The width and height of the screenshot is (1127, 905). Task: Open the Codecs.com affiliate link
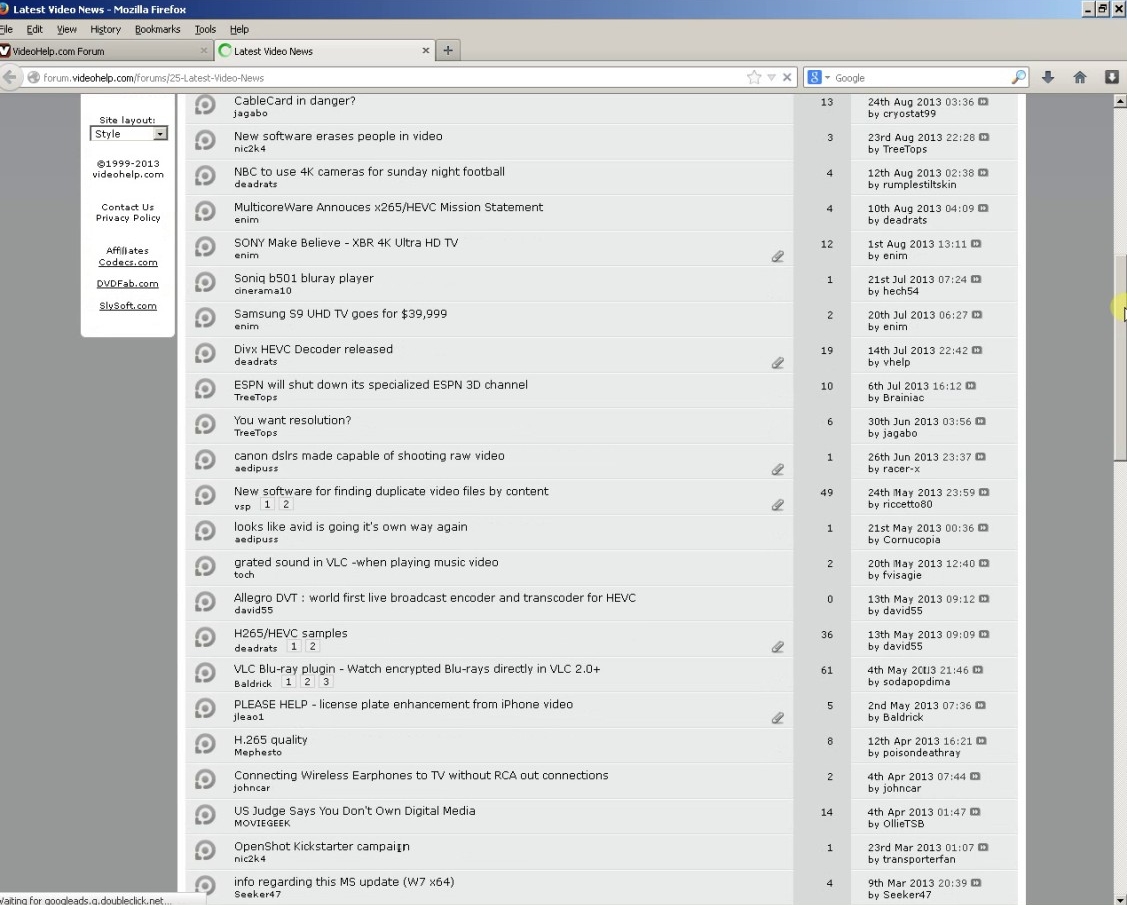128,262
